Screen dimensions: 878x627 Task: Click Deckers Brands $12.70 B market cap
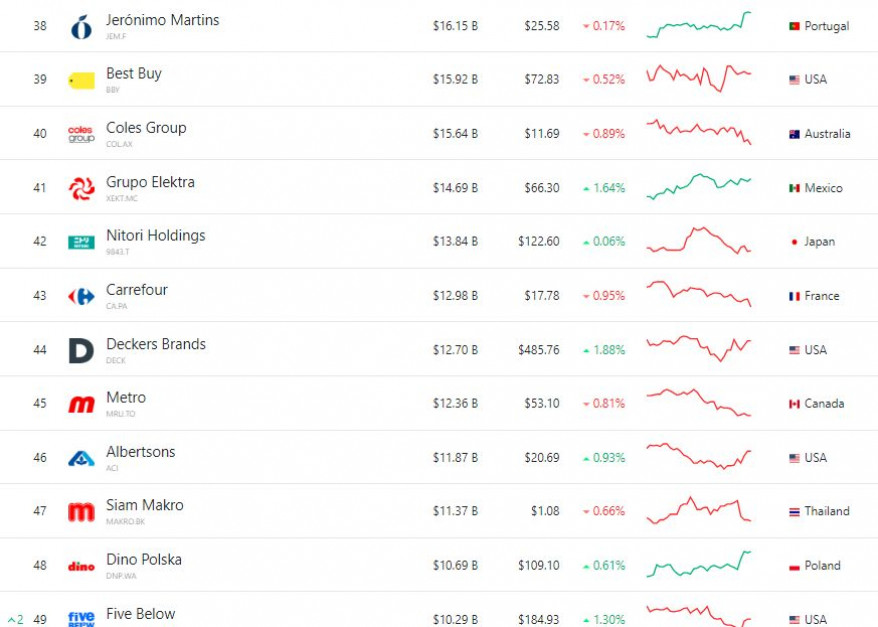tap(455, 350)
